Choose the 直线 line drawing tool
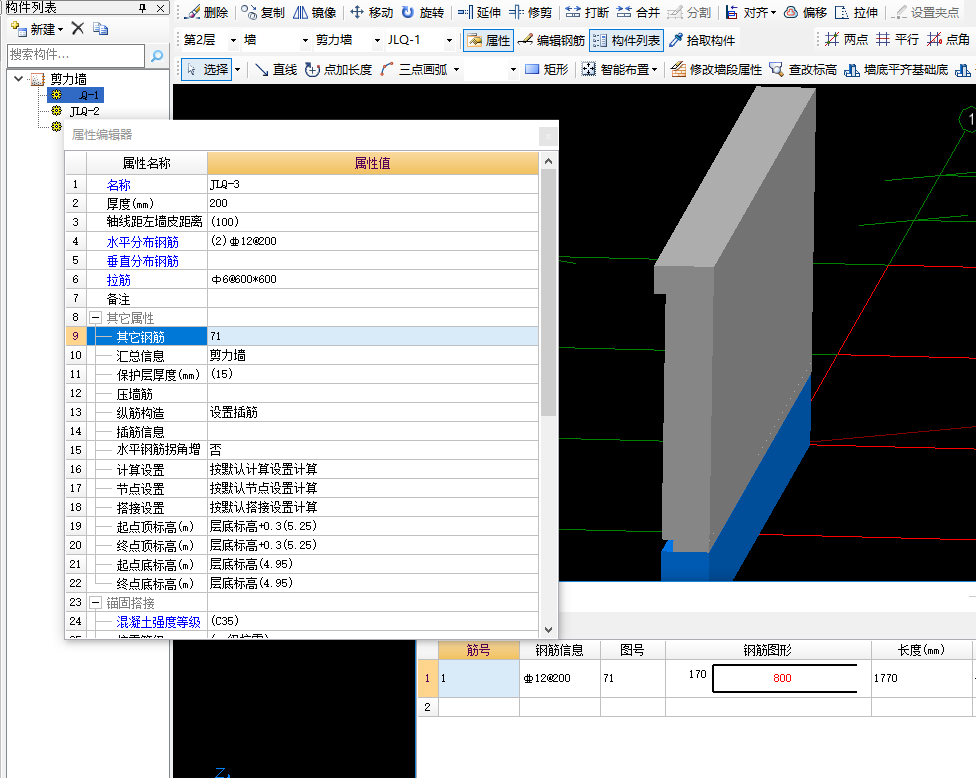 click(x=277, y=69)
